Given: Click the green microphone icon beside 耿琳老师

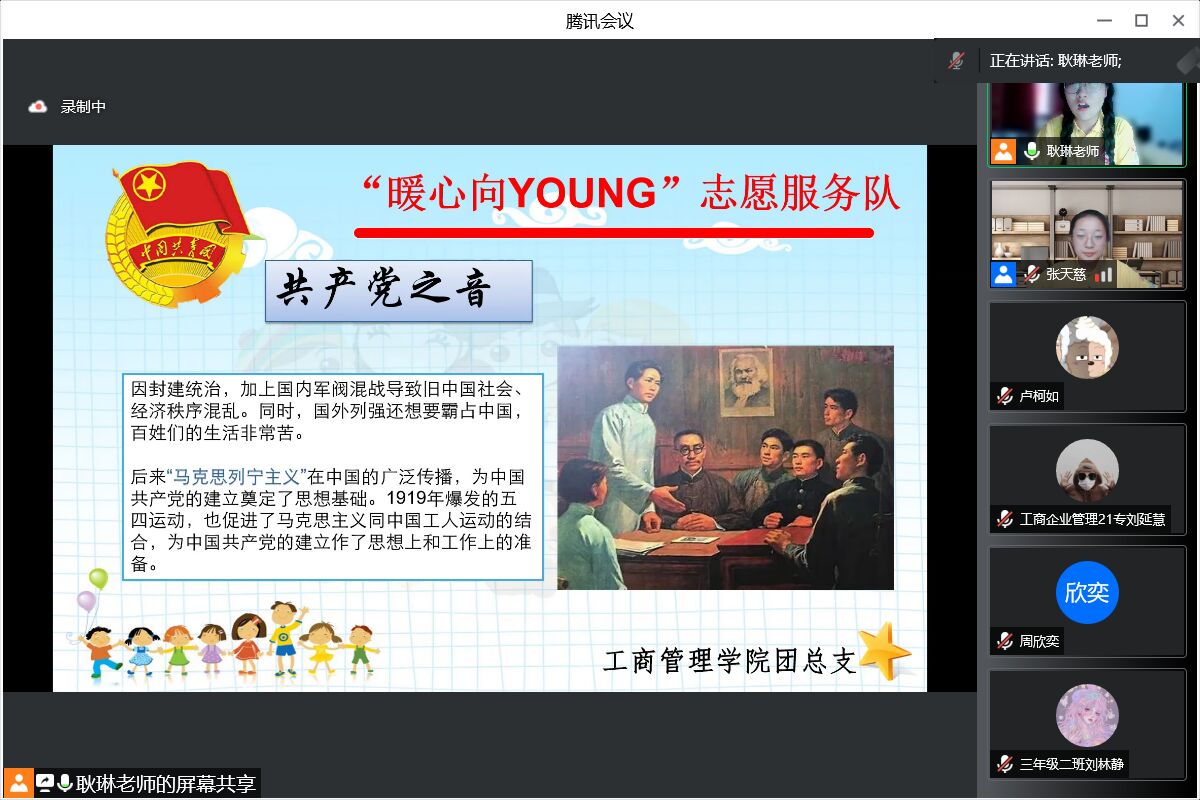Looking at the screenshot, I should click(x=1032, y=151).
